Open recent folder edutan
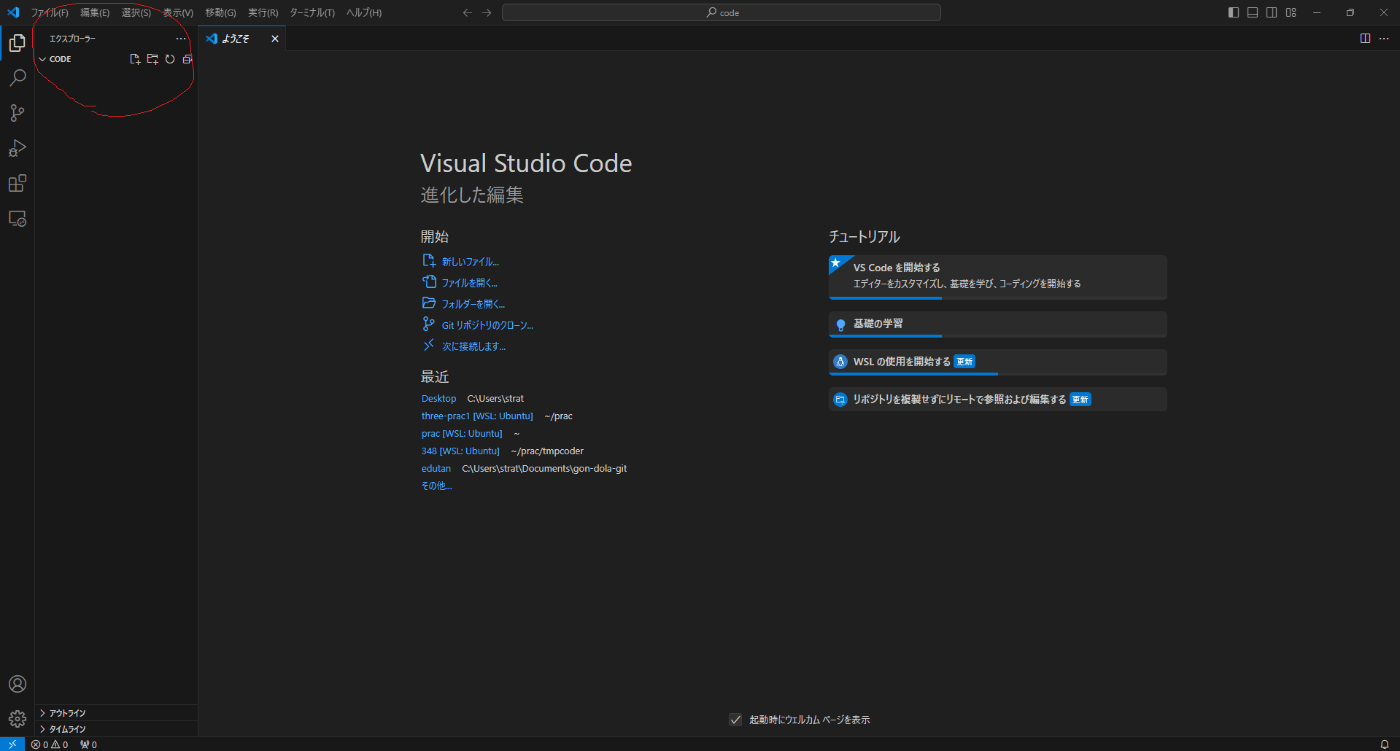 coord(436,468)
